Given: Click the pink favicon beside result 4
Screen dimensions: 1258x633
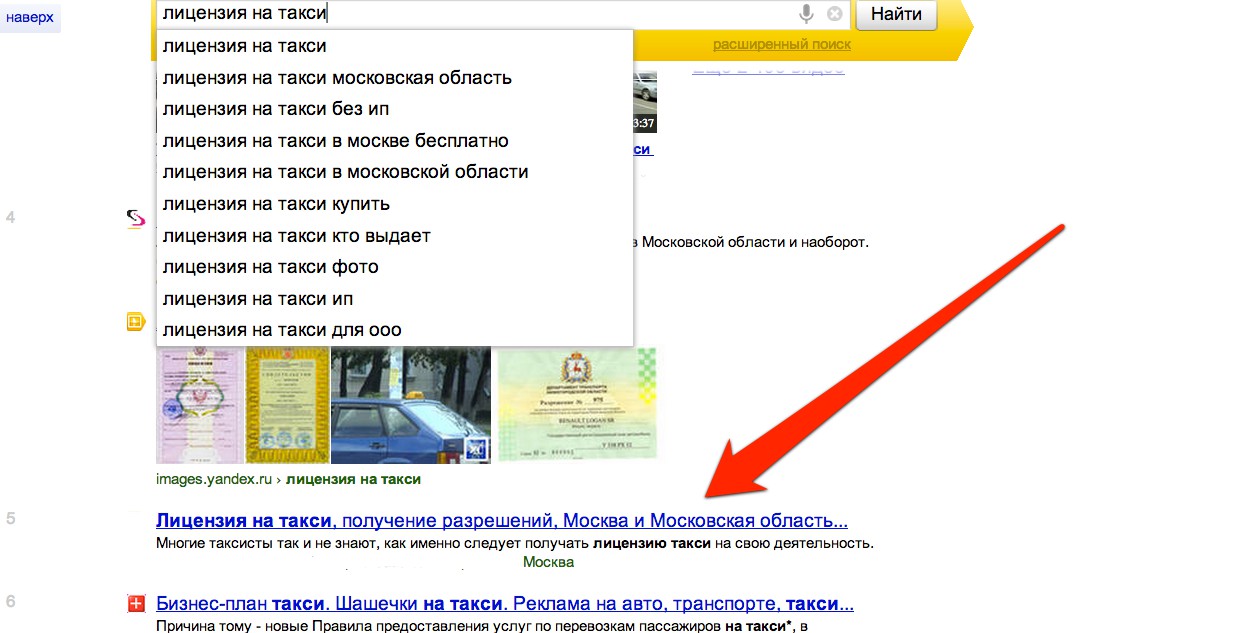Looking at the screenshot, I should coord(136,219).
